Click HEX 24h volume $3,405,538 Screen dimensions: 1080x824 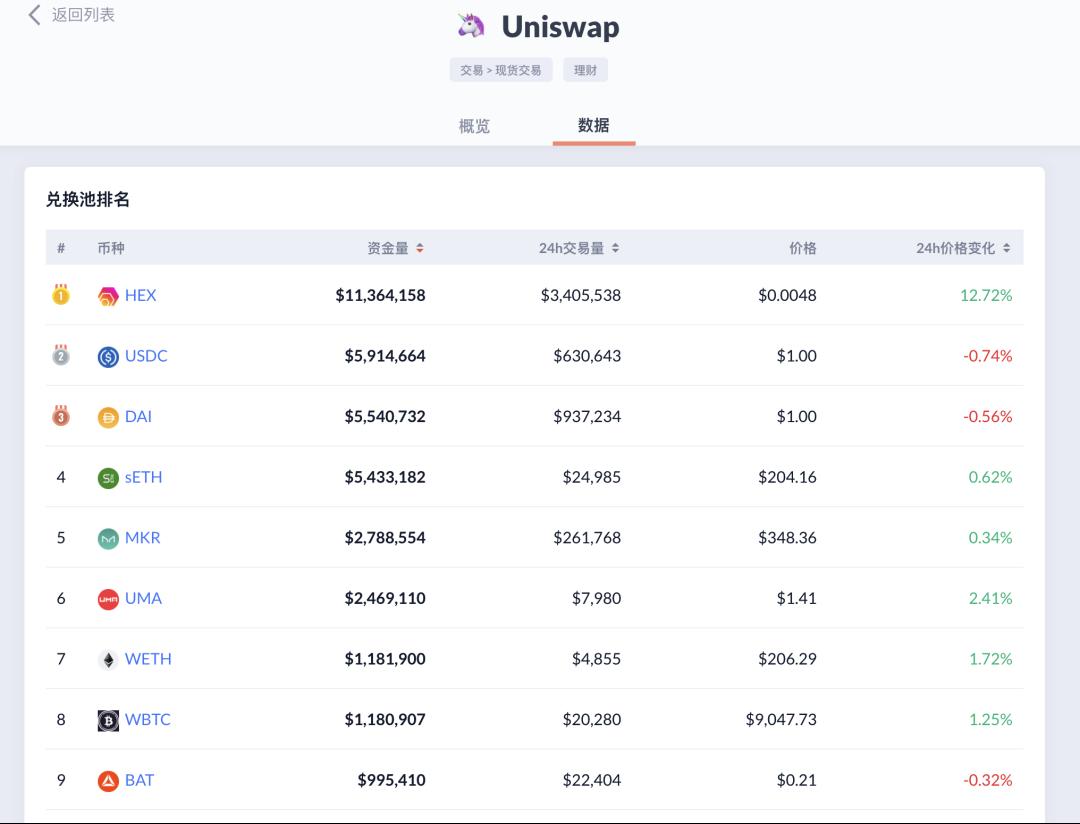(x=581, y=295)
